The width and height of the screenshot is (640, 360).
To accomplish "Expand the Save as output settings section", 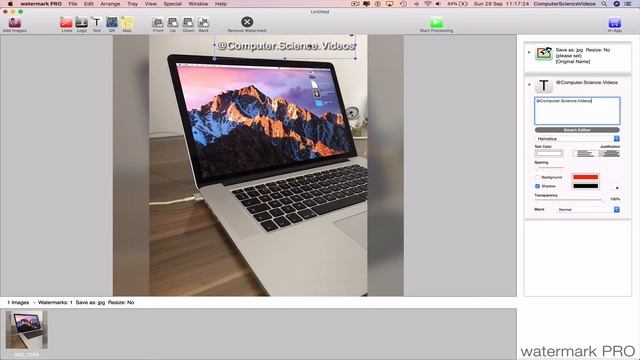I will click(x=529, y=52).
